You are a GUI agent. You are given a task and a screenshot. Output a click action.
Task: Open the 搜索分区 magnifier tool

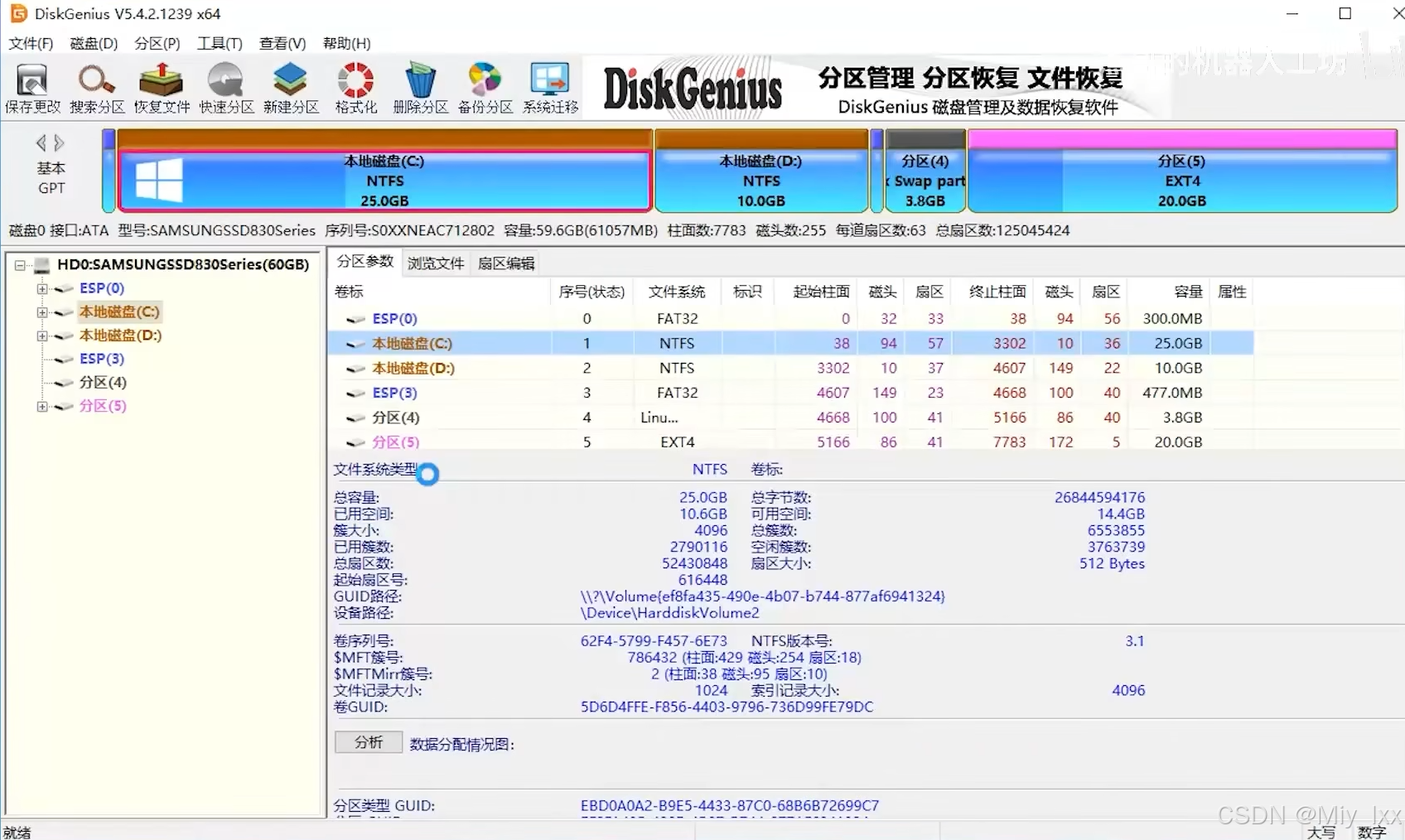(x=97, y=88)
